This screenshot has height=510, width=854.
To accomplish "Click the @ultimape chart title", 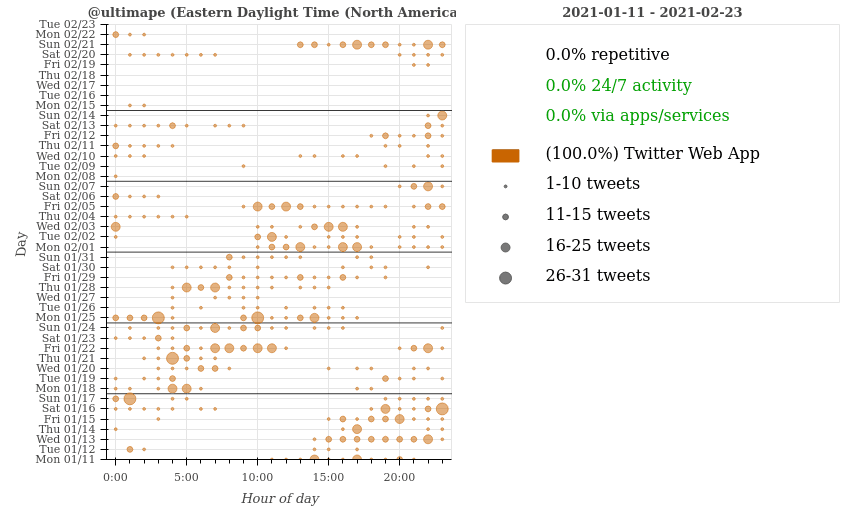I will point(272,12).
